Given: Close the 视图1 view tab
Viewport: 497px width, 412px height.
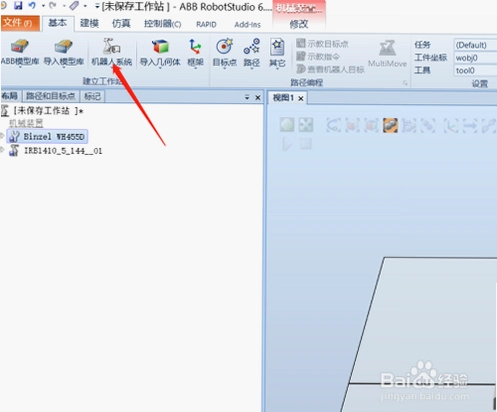Looking at the screenshot, I should tap(301, 98).
